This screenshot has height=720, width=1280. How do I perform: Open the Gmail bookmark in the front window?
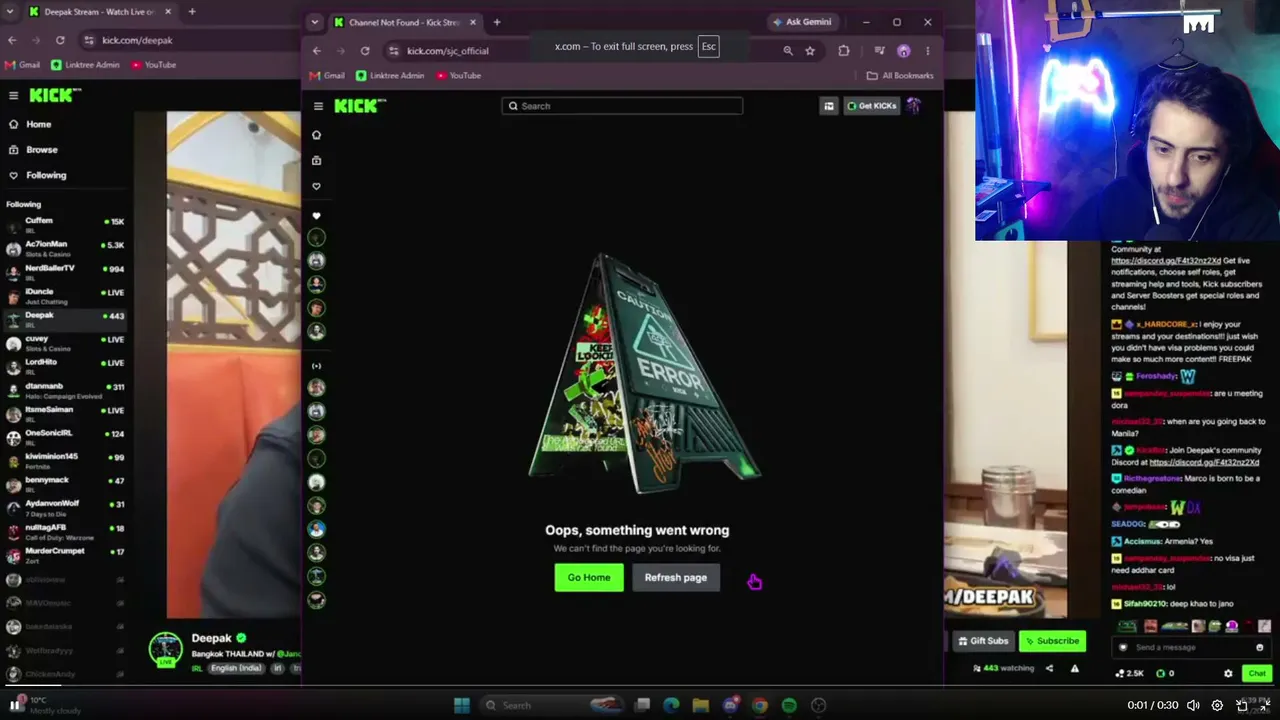(x=327, y=76)
